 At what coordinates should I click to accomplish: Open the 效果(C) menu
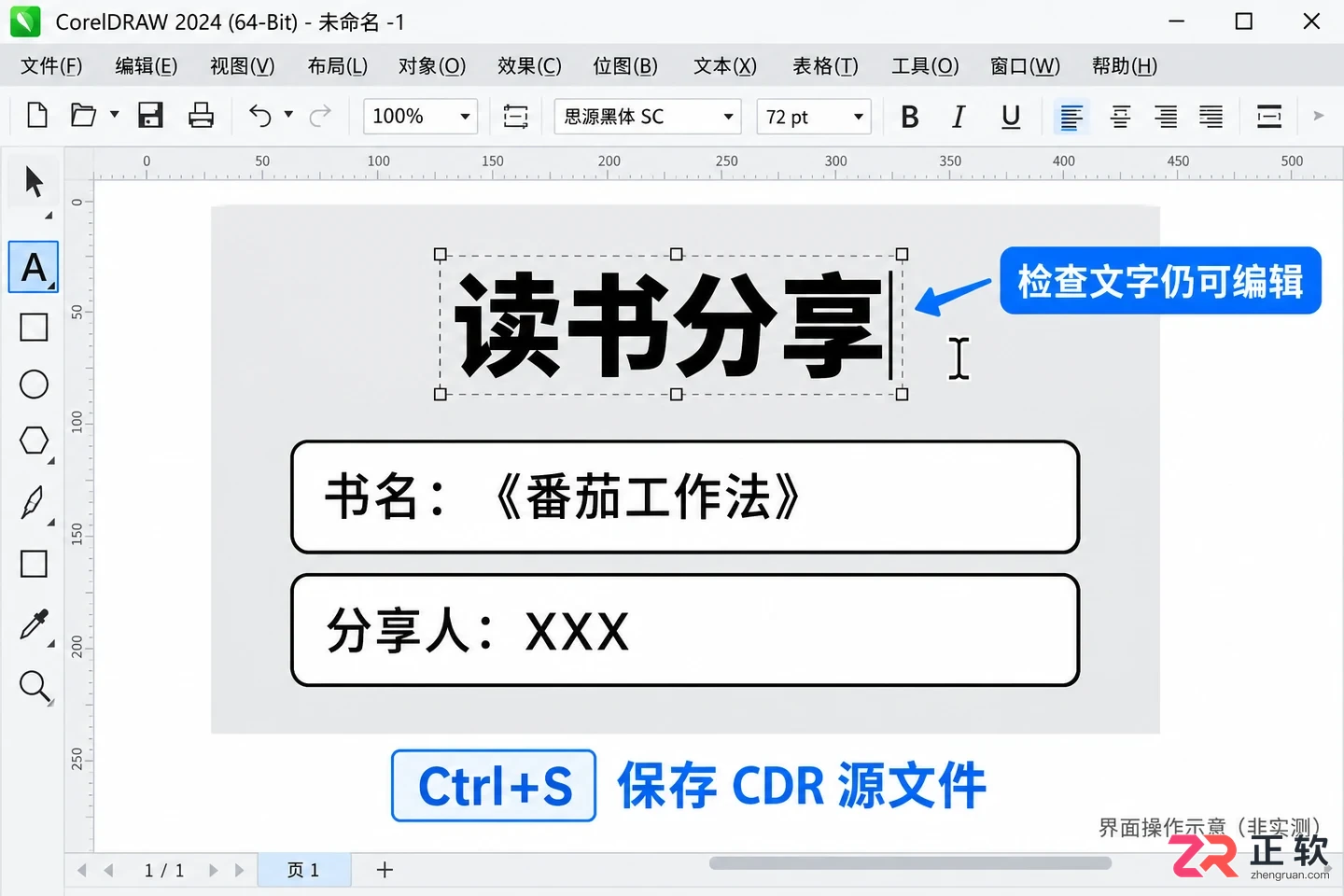pos(529,66)
